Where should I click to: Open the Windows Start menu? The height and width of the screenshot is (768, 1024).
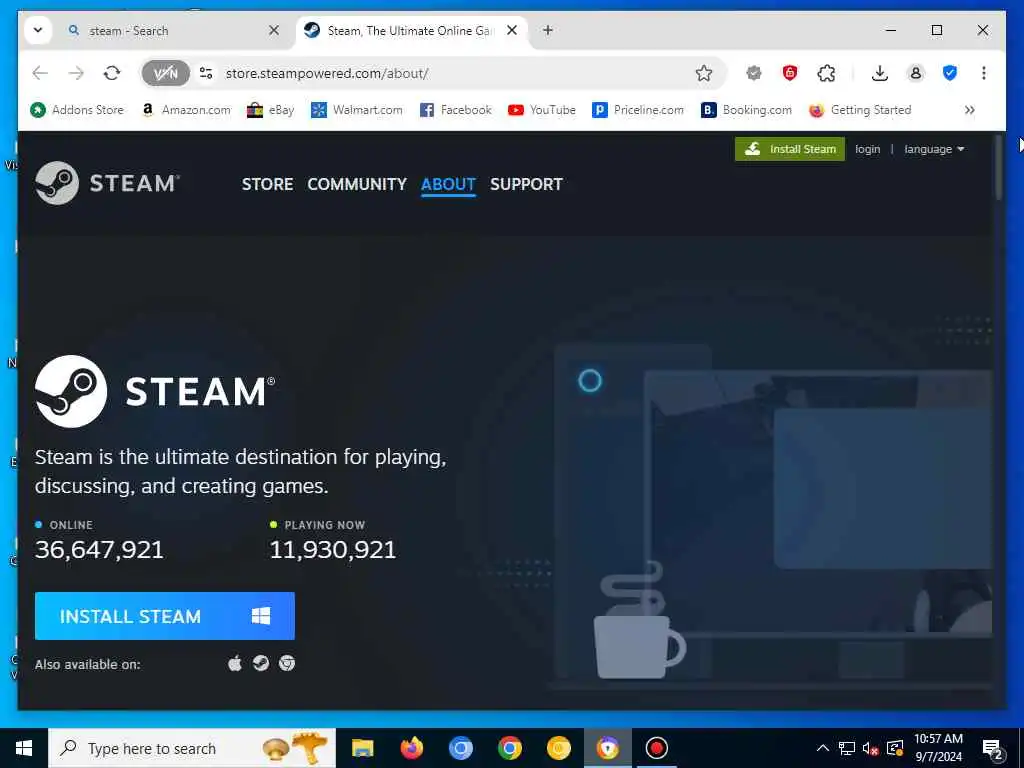tap(24, 748)
